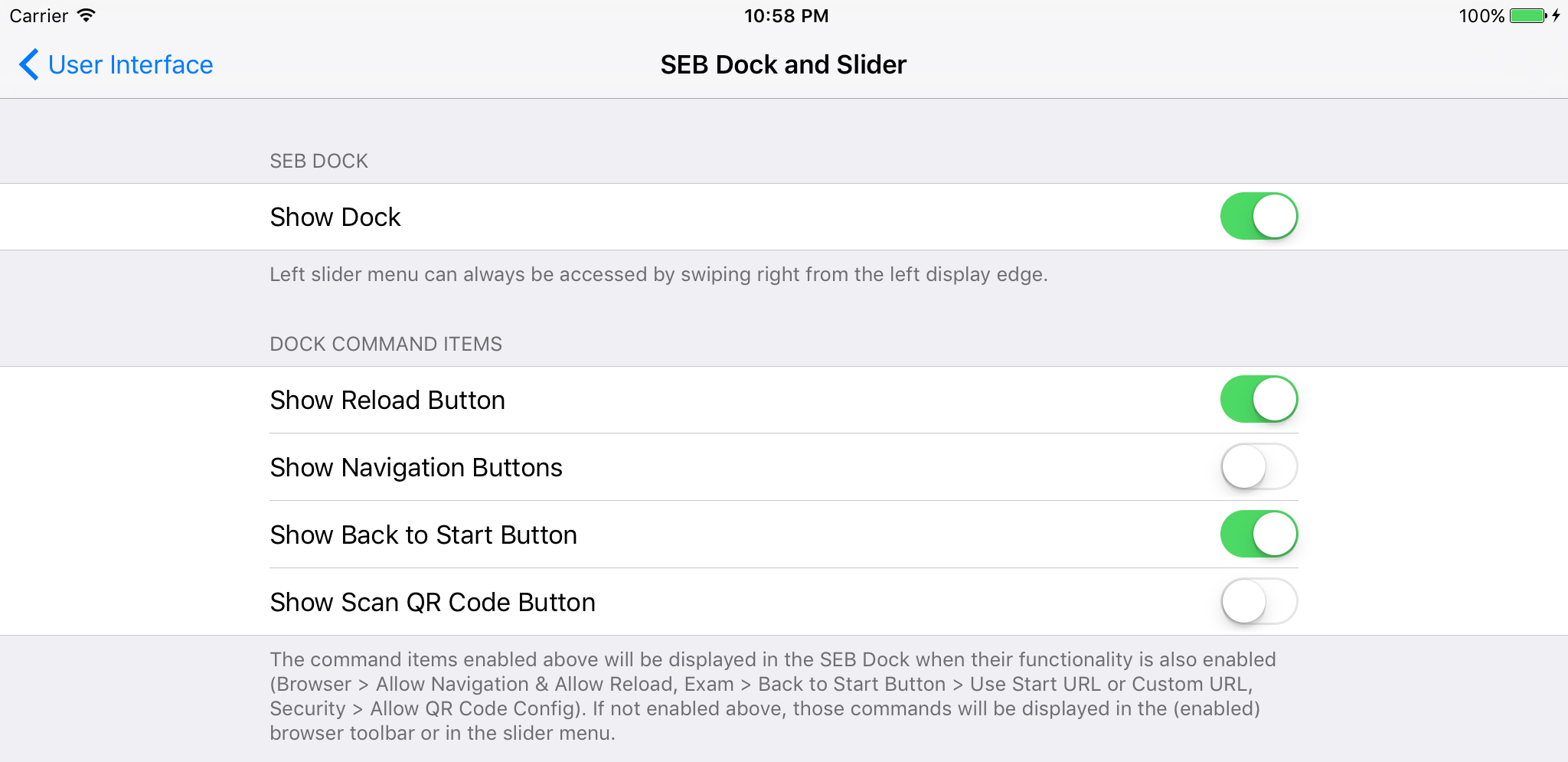Select the Show Scan QR Code Button label
The width and height of the screenshot is (1568, 762).
tap(433, 602)
